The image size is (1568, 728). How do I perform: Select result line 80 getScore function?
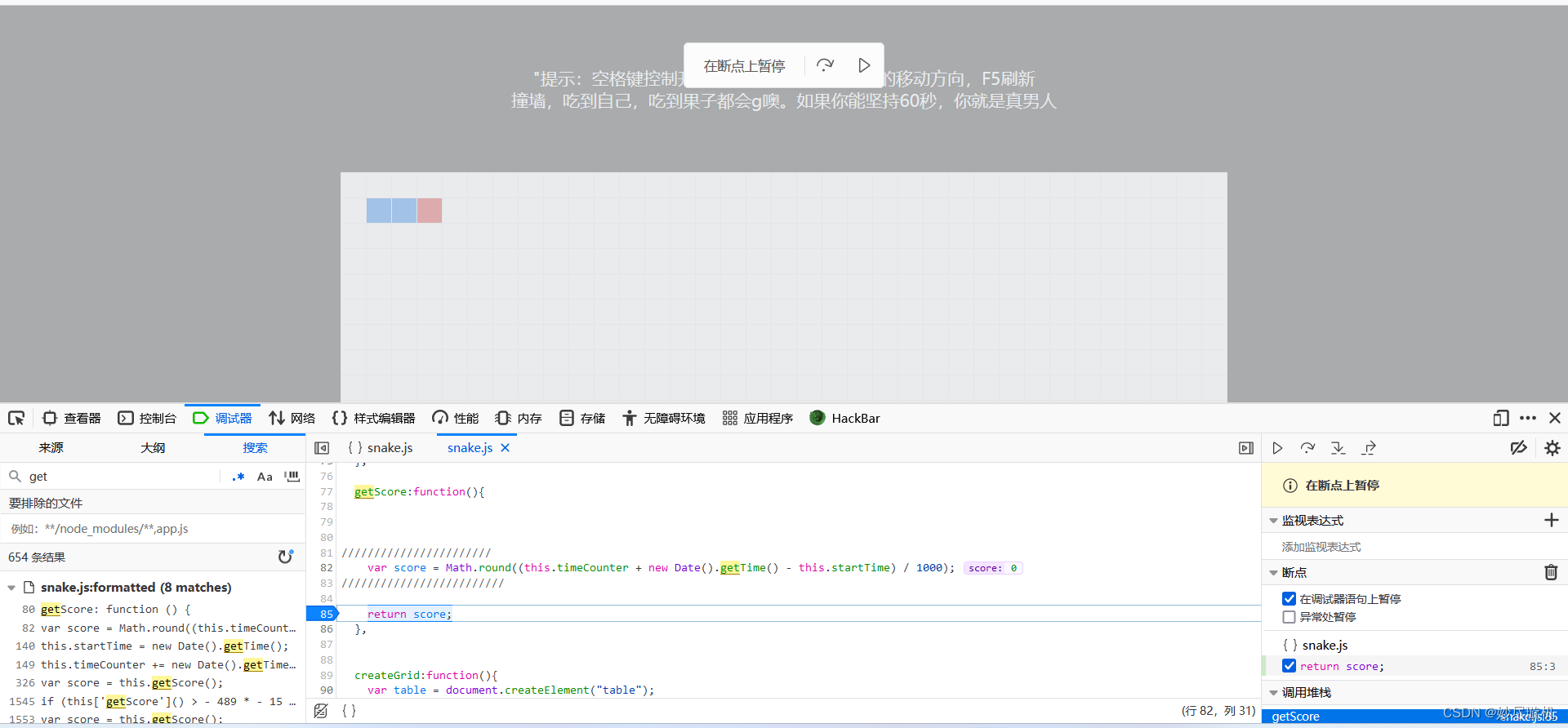(x=153, y=610)
